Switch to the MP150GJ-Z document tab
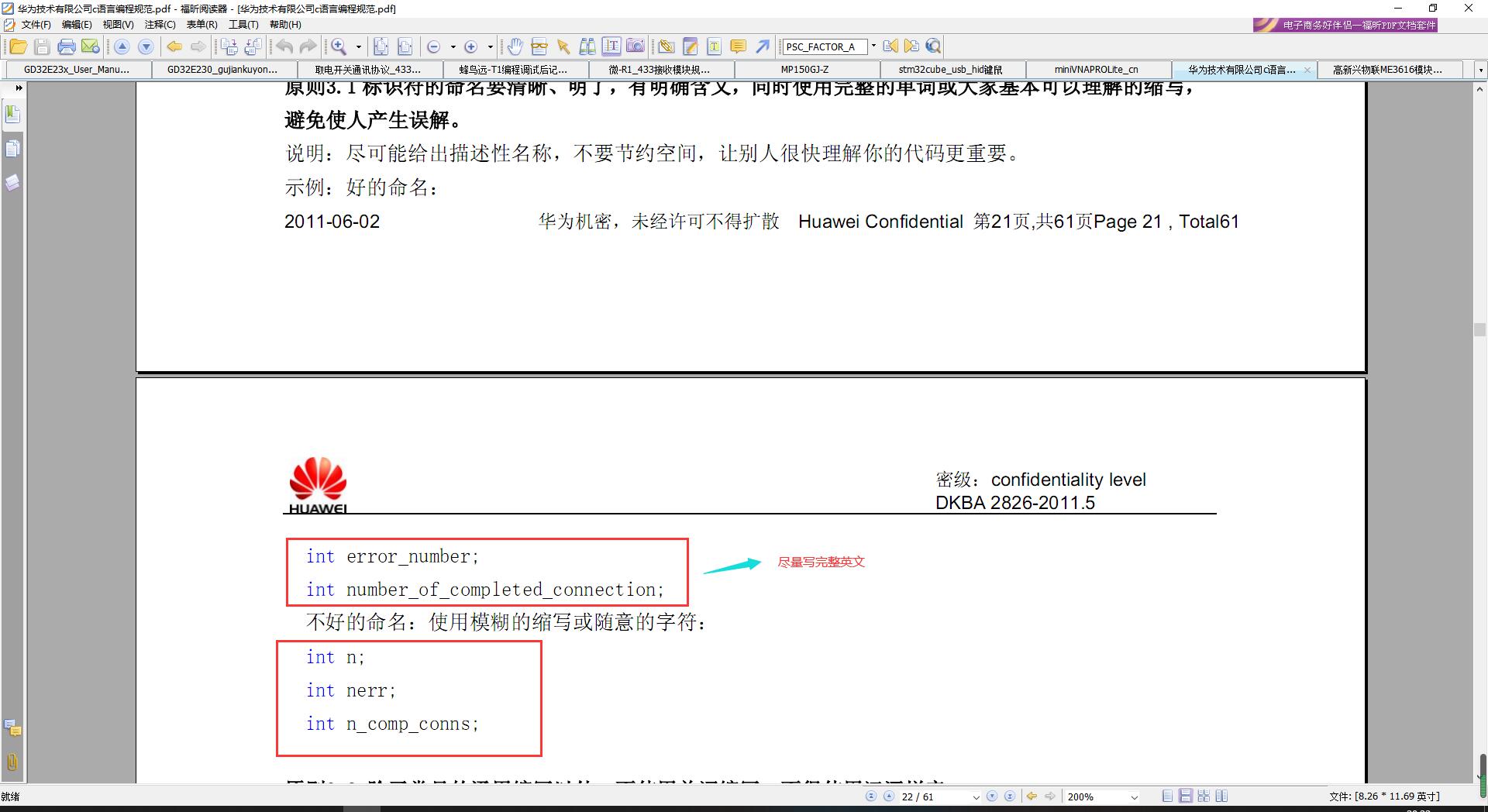The height and width of the screenshot is (812, 1488). coord(804,70)
